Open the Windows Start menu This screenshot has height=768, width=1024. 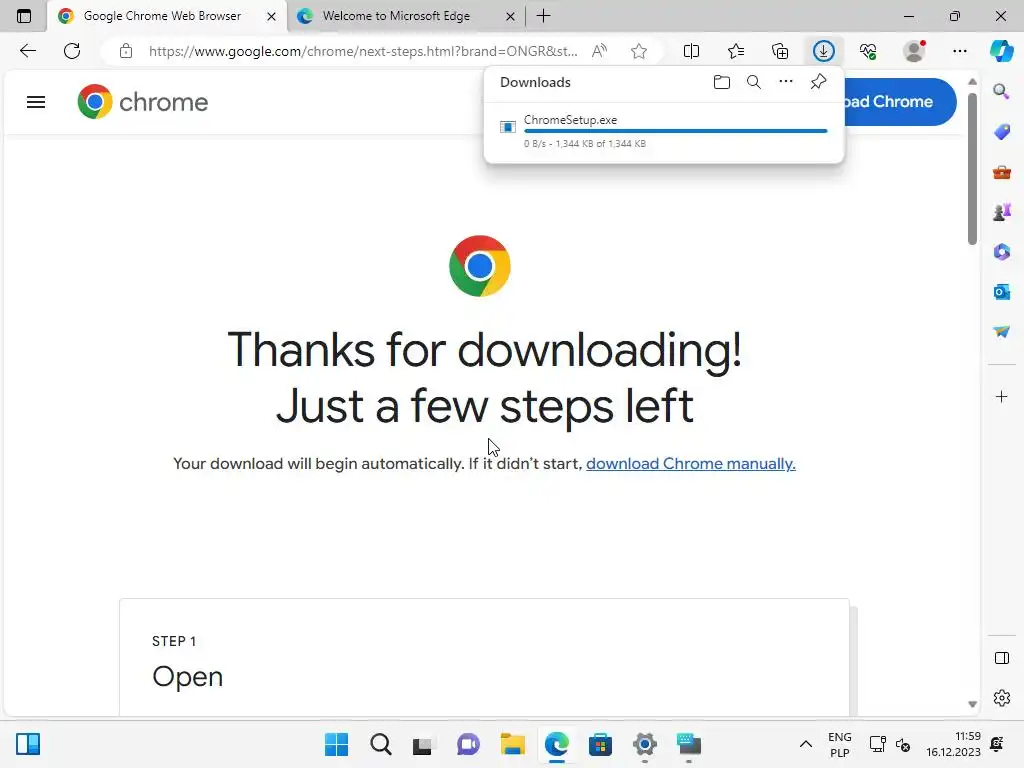point(336,744)
